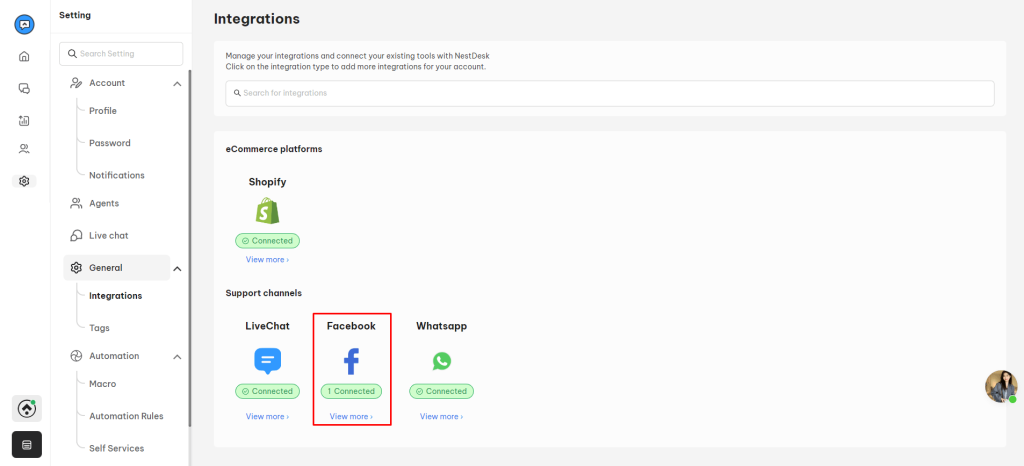Select Tags under General

coord(99,328)
